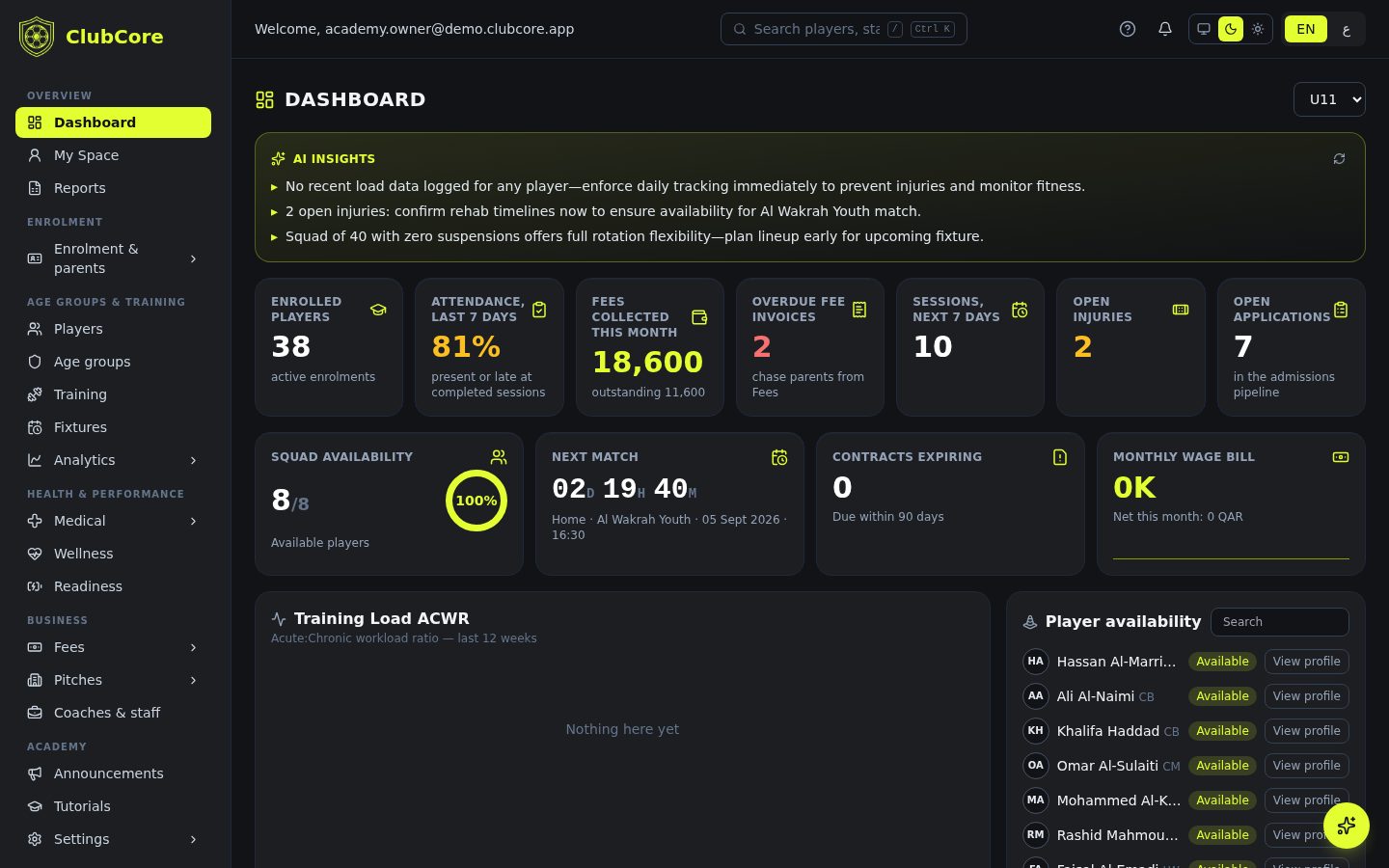Click the Sessions Next 7 Days calendar icon
This screenshot has width=1389, height=868.
click(x=1020, y=310)
